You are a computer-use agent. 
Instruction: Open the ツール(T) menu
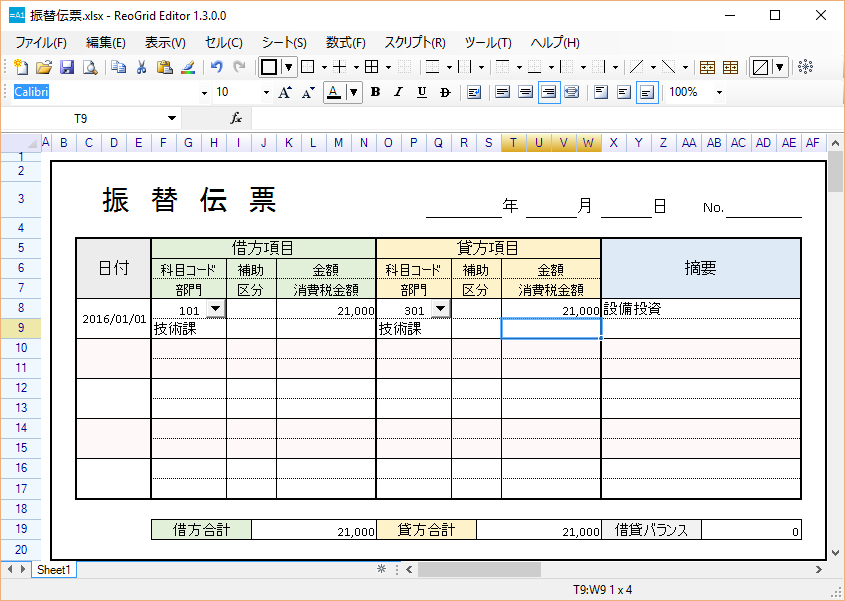pos(487,42)
